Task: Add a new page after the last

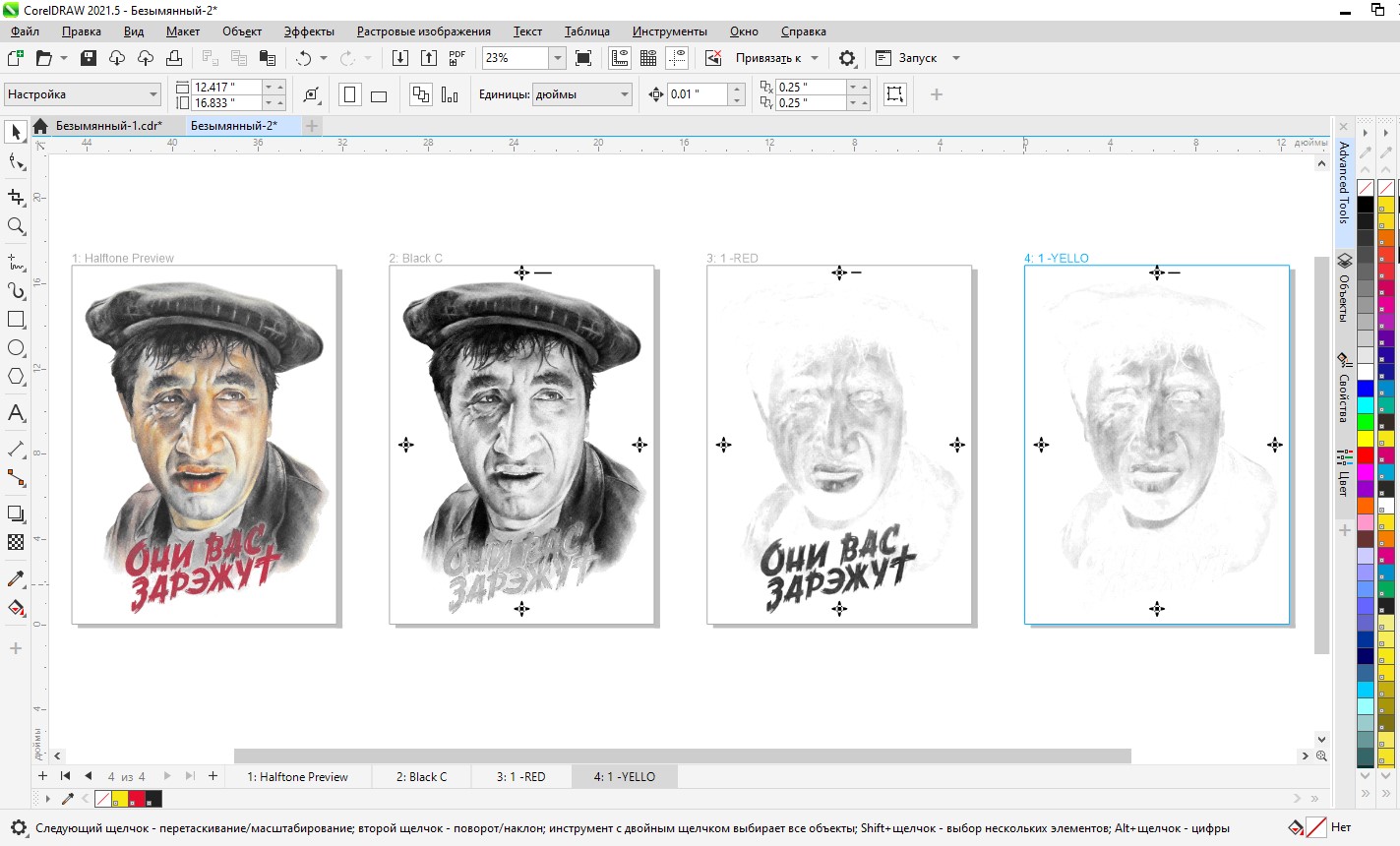Action: click(x=213, y=776)
